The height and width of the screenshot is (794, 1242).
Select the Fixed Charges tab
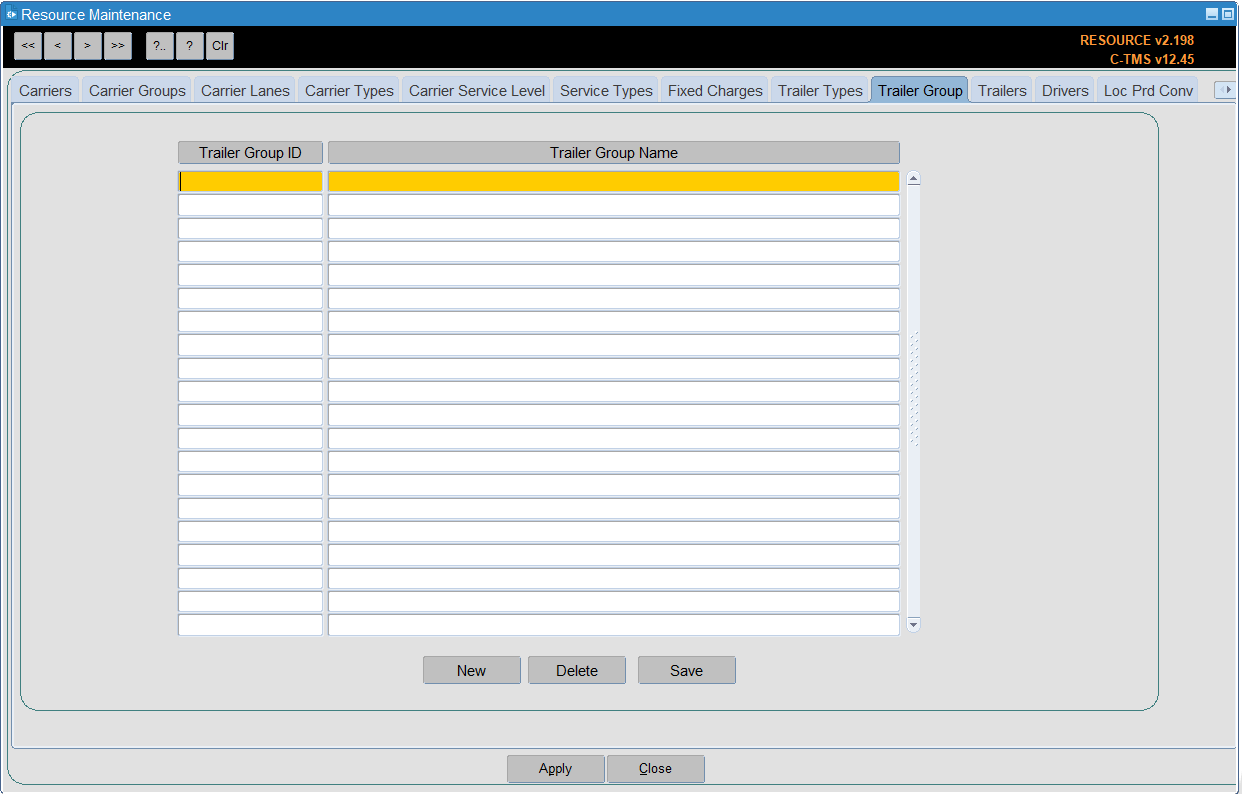click(715, 90)
